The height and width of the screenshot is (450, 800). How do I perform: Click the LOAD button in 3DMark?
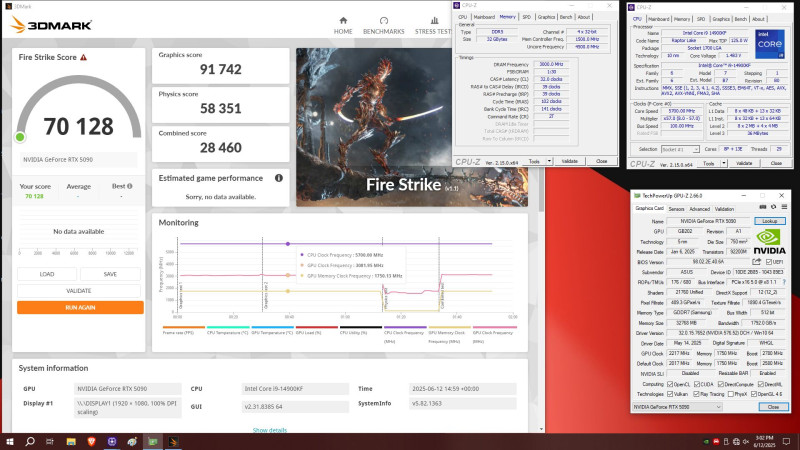pyautogui.click(x=47, y=274)
